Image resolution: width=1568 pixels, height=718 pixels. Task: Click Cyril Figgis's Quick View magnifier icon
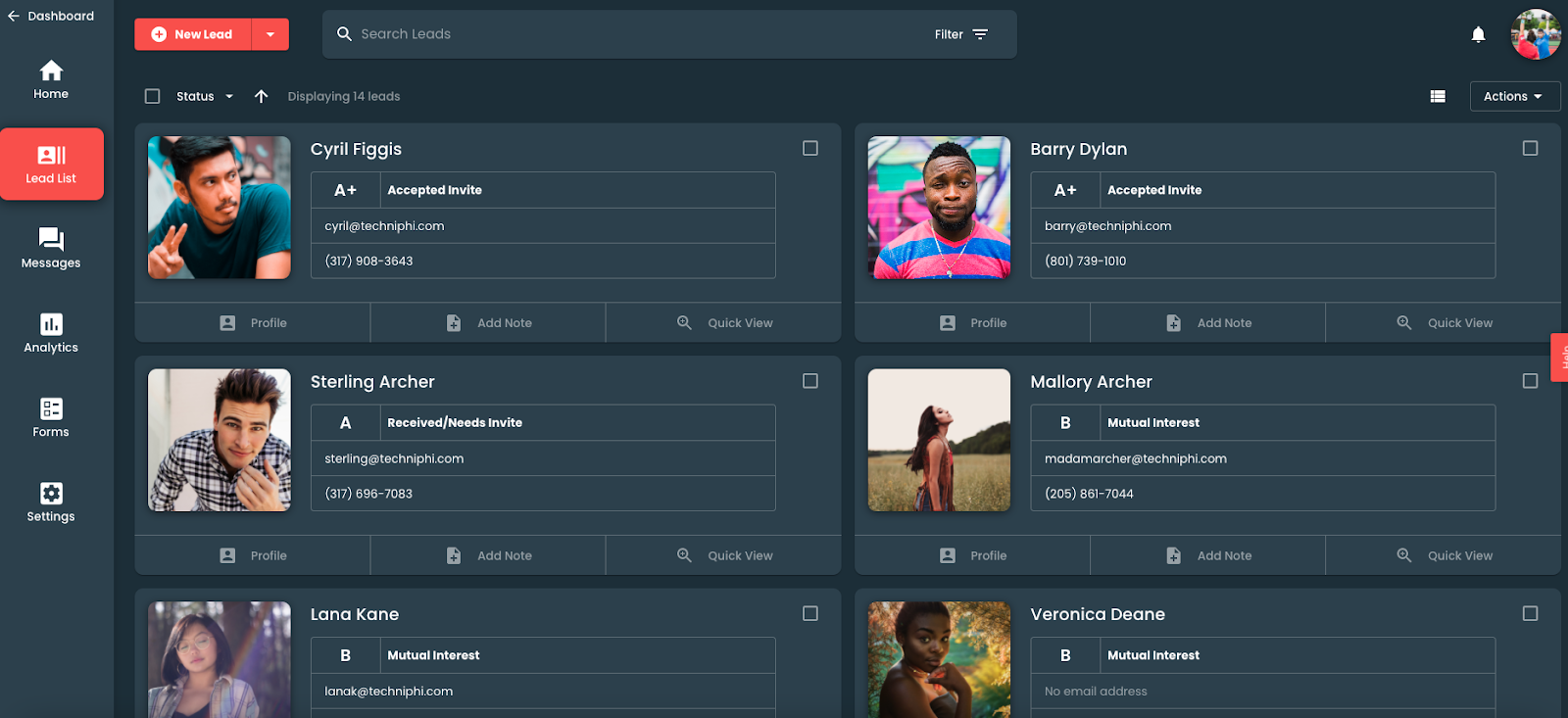click(x=684, y=322)
